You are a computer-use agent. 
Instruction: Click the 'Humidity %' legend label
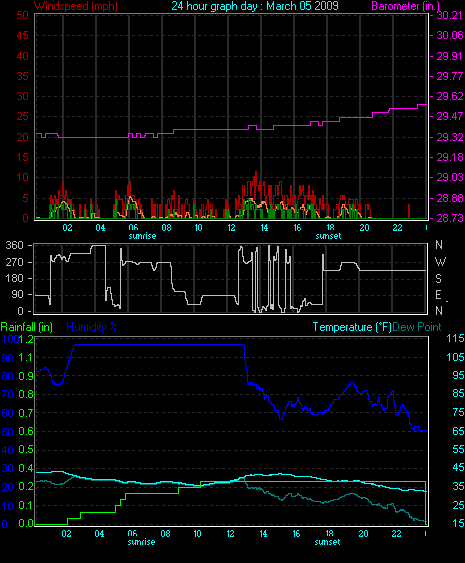92,327
